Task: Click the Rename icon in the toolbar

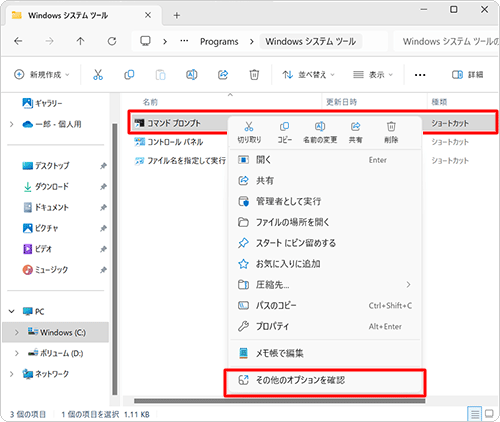Action: (x=192, y=74)
